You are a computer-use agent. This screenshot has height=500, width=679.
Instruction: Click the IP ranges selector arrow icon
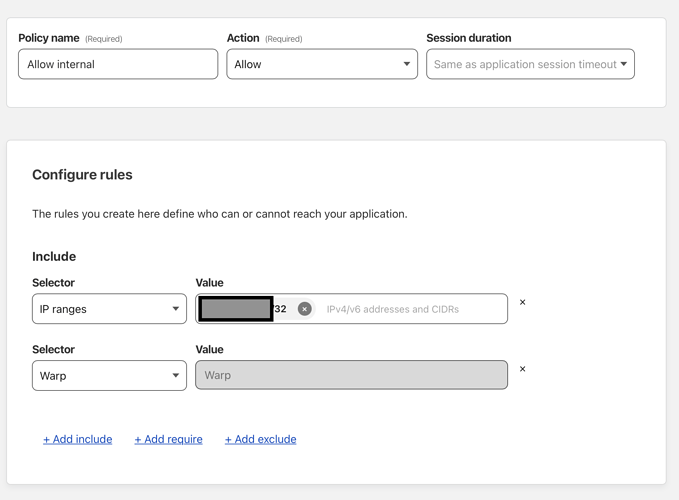click(x=175, y=309)
